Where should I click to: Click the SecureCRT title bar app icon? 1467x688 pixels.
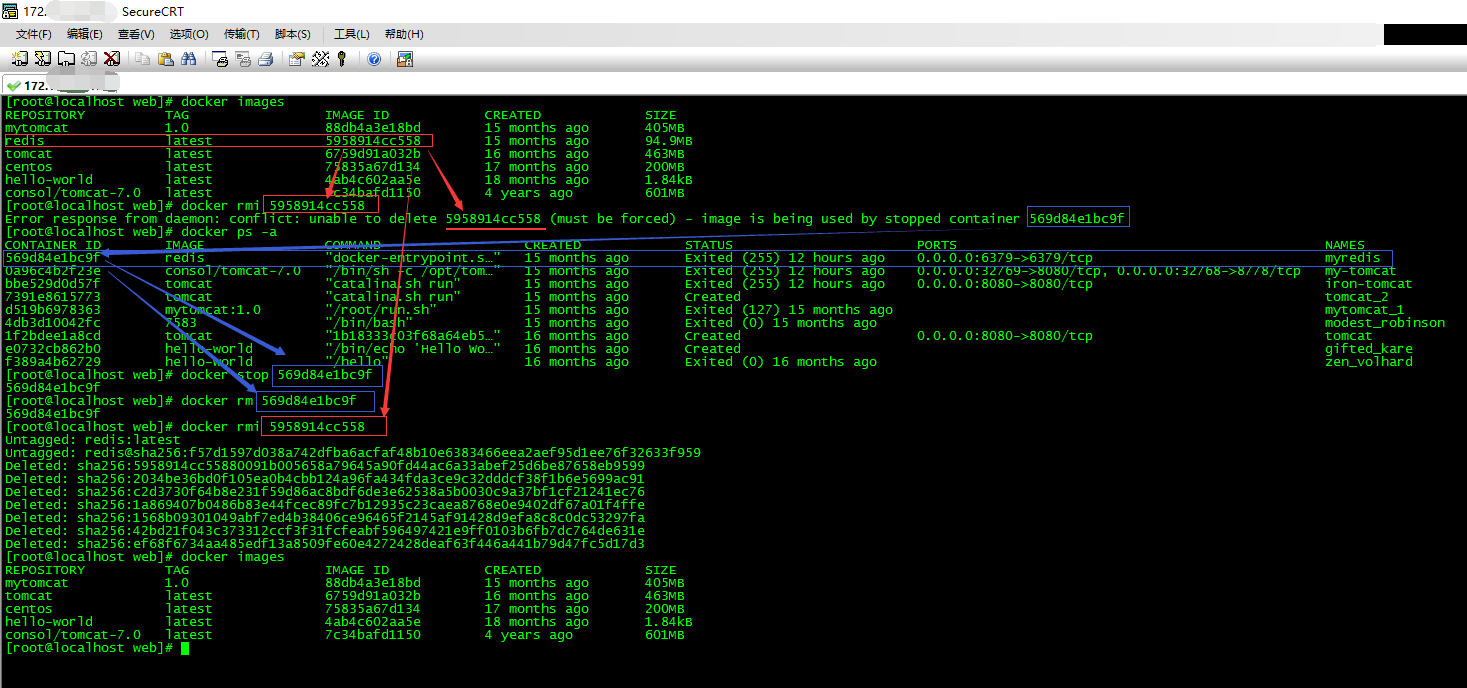point(11,11)
